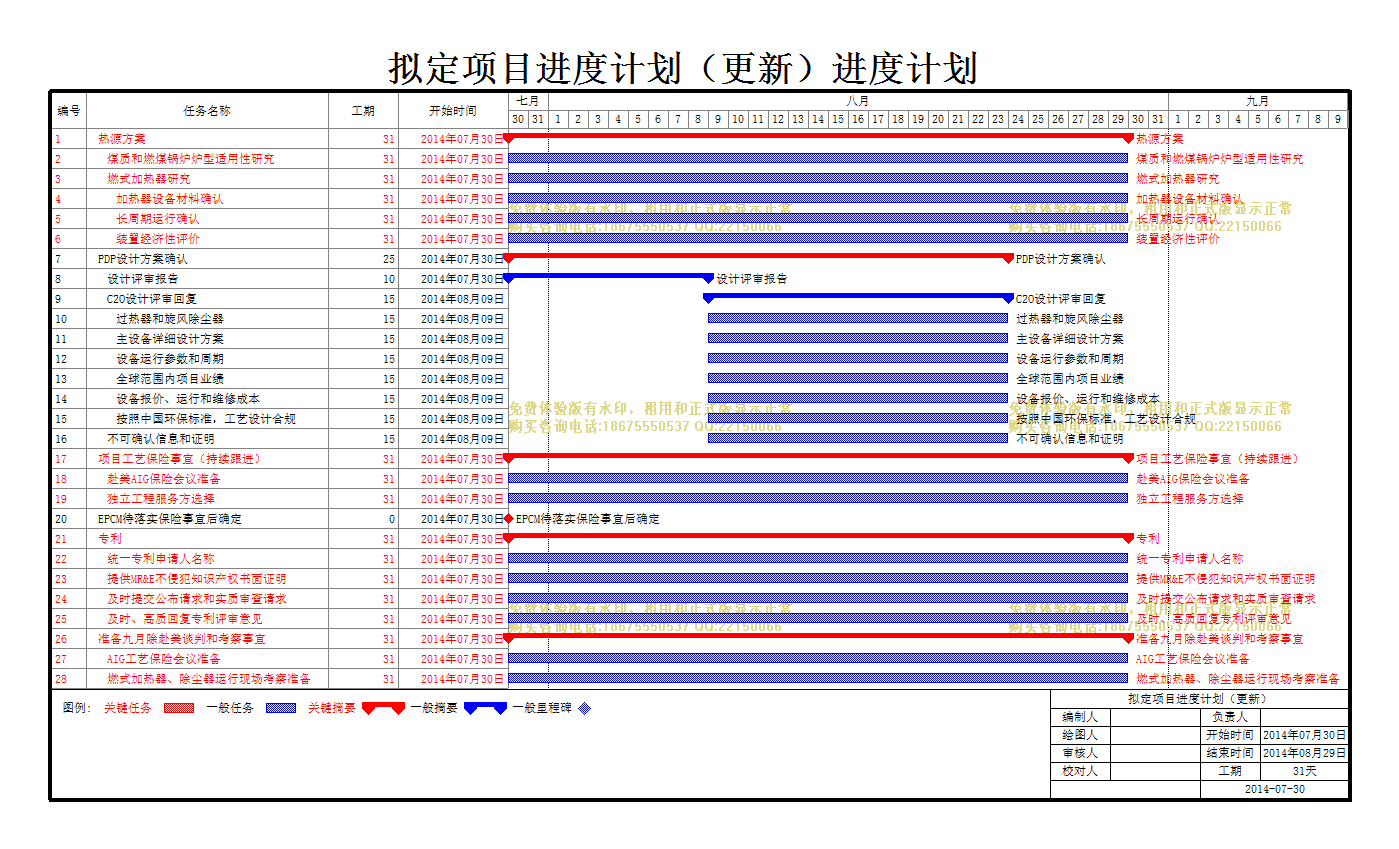Click end date value 2014年08月29日 in title block
The width and height of the screenshot is (1399, 849).
(1305, 753)
